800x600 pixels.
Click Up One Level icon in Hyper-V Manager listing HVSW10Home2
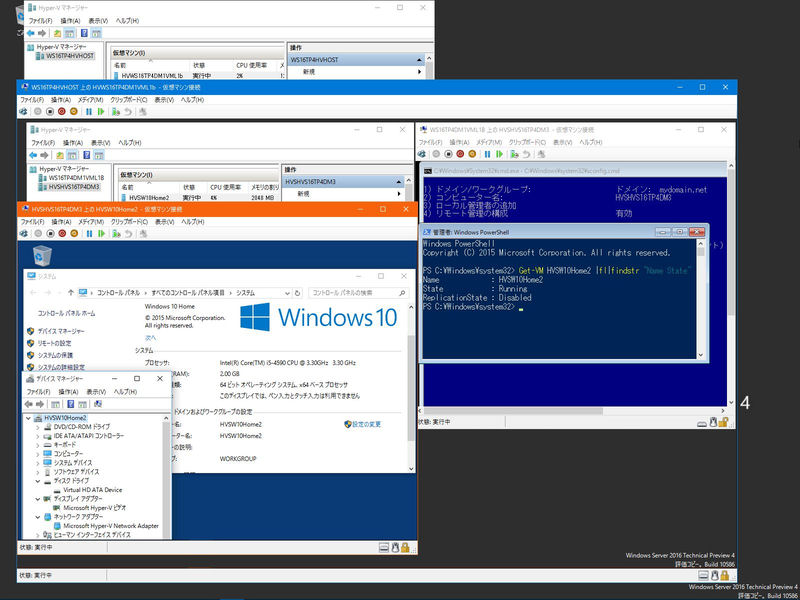click(x=60, y=155)
